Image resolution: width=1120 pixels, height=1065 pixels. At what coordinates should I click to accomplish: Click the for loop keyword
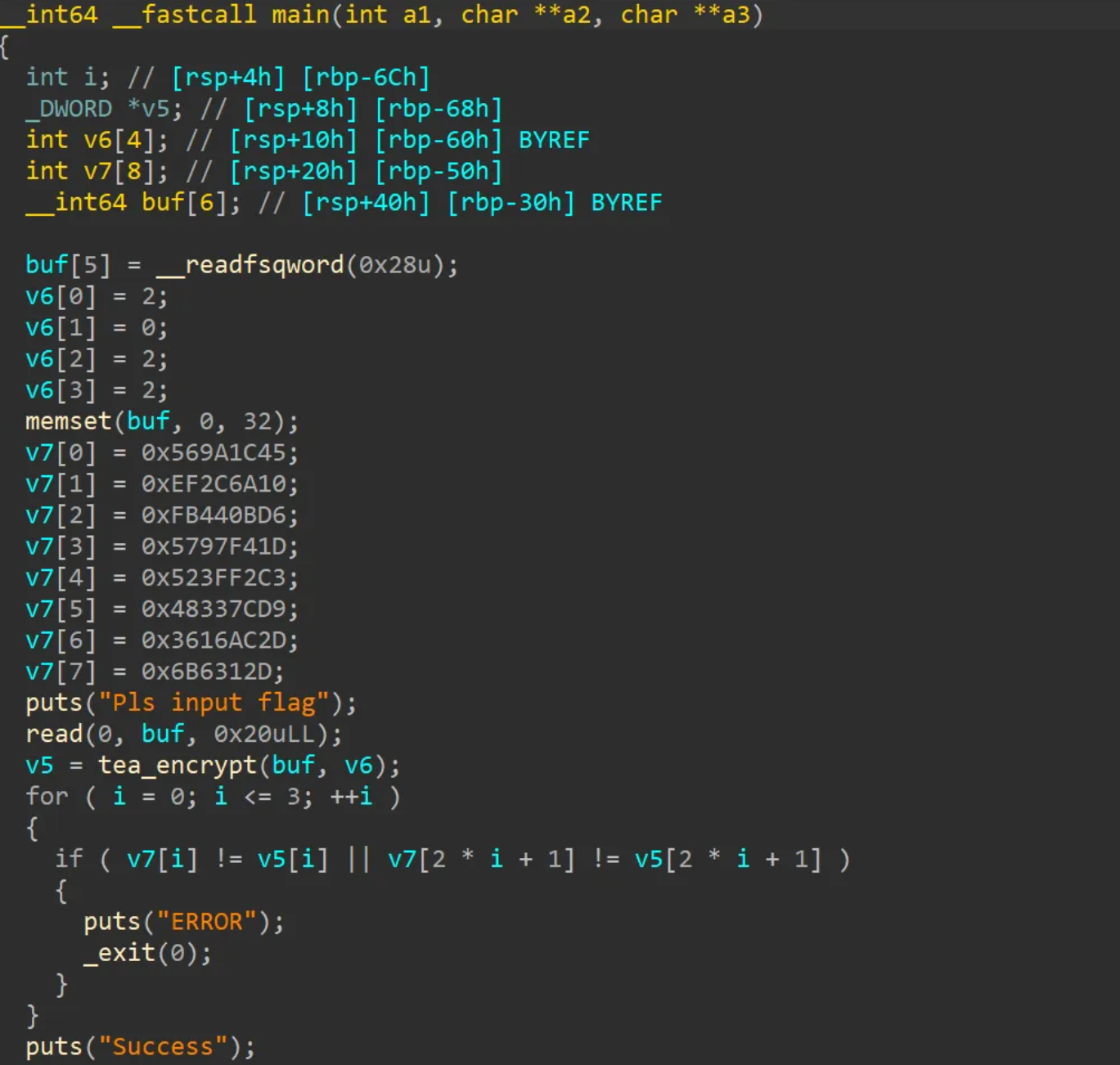tap(47, 797)
